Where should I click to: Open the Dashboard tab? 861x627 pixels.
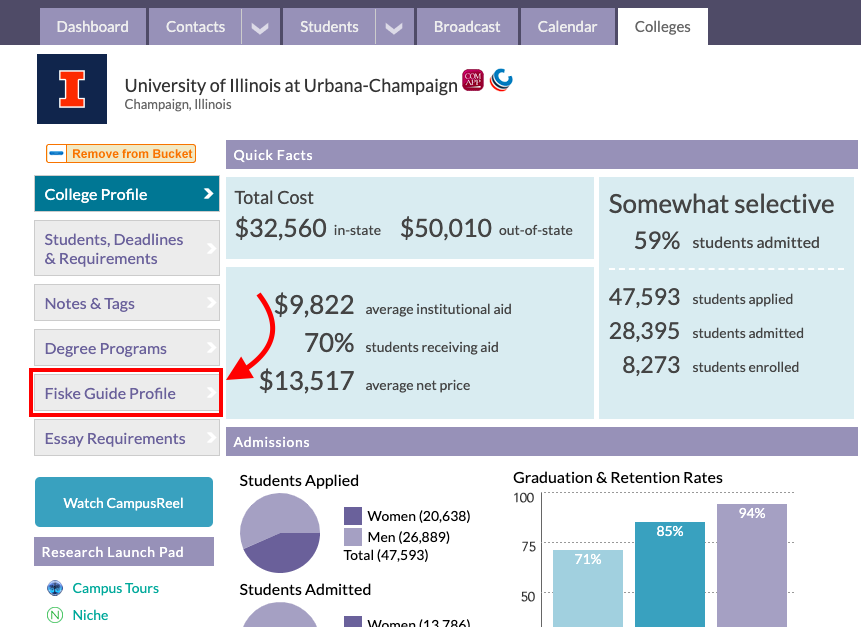click(93, 27)
